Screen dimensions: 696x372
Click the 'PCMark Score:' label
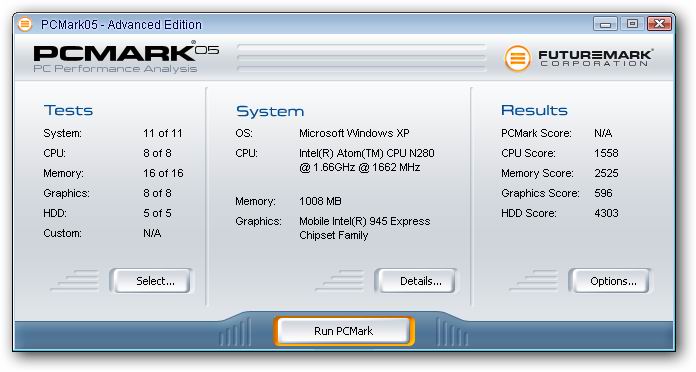[536, 133]
